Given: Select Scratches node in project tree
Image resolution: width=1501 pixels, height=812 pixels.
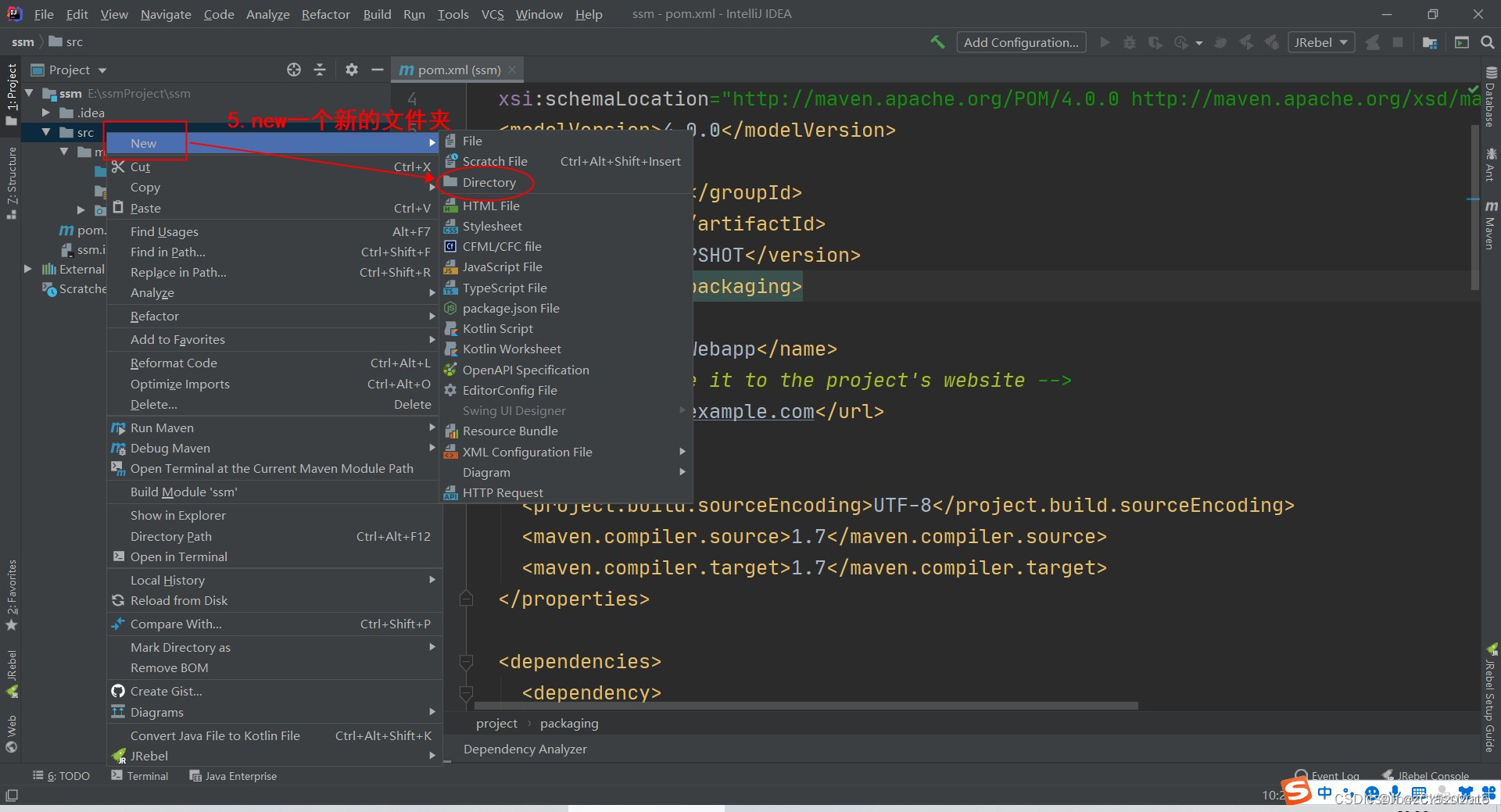Looking at the screenshot, I should coord(74,288).
